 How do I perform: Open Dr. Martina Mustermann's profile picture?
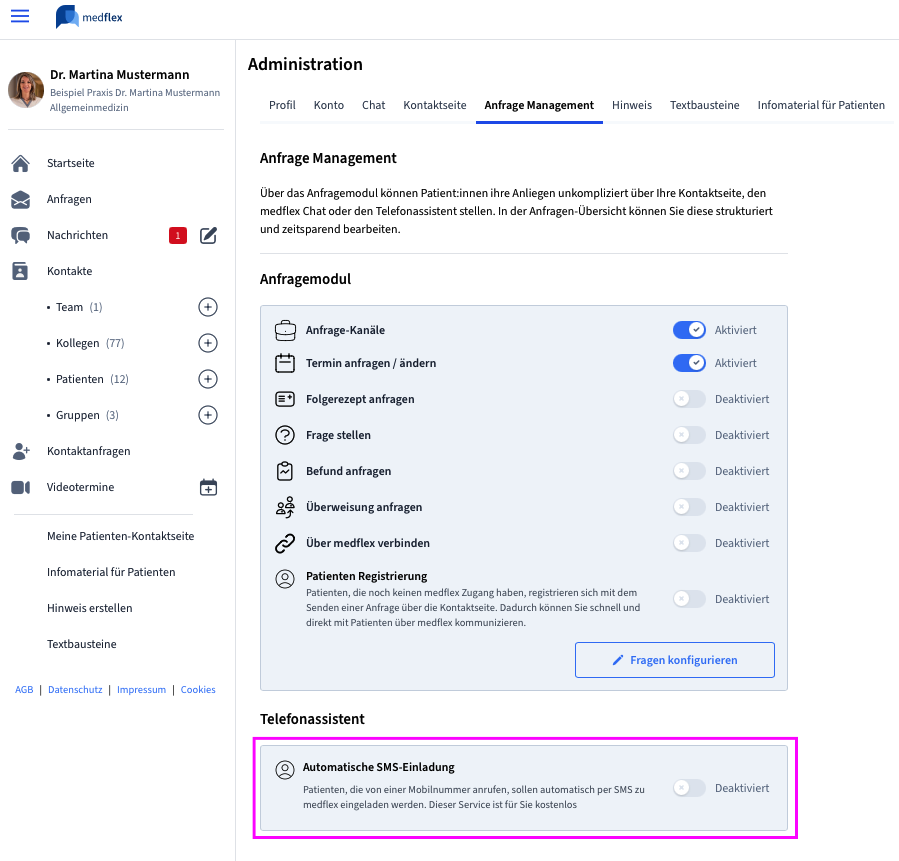point(26,90)
